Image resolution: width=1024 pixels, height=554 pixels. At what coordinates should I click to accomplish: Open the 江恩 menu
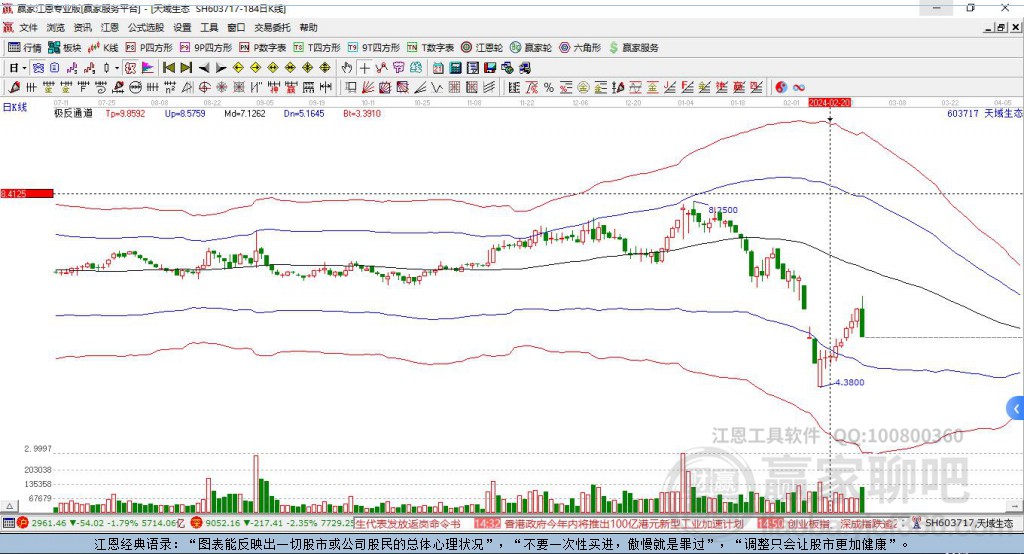pyautogui.click(x=110, y=27)
